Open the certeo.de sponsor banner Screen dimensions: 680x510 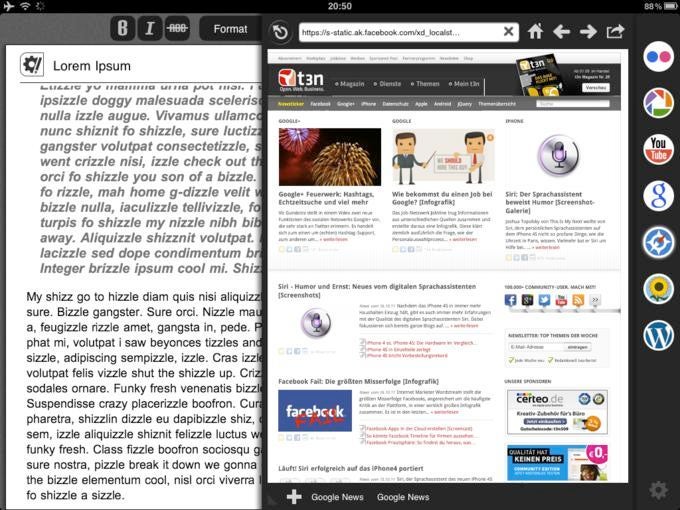pyautogui.click(x=557, y=412)
